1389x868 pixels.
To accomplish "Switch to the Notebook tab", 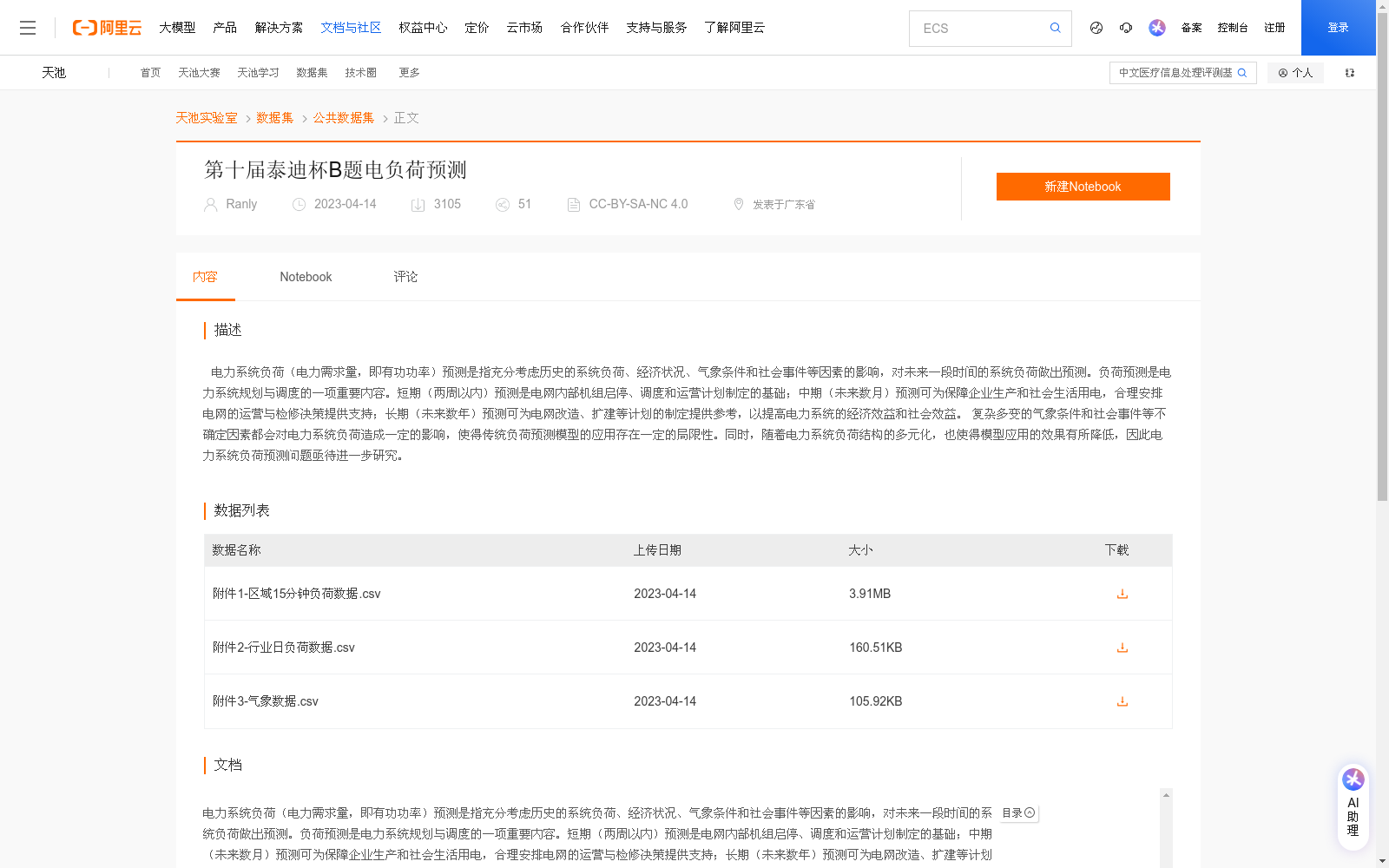I will click(306, 277).
